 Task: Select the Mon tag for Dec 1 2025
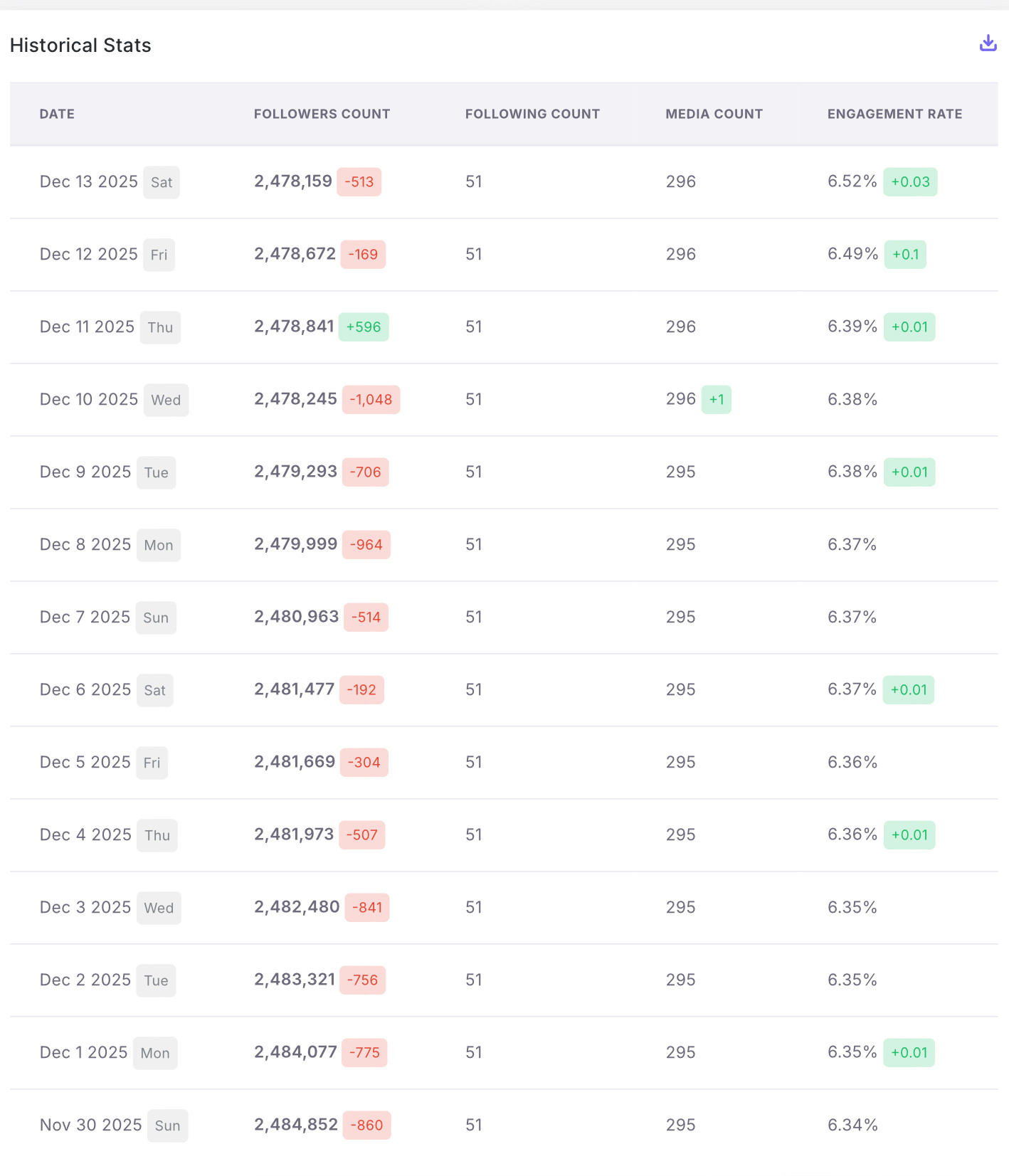tap(155, 1053)
